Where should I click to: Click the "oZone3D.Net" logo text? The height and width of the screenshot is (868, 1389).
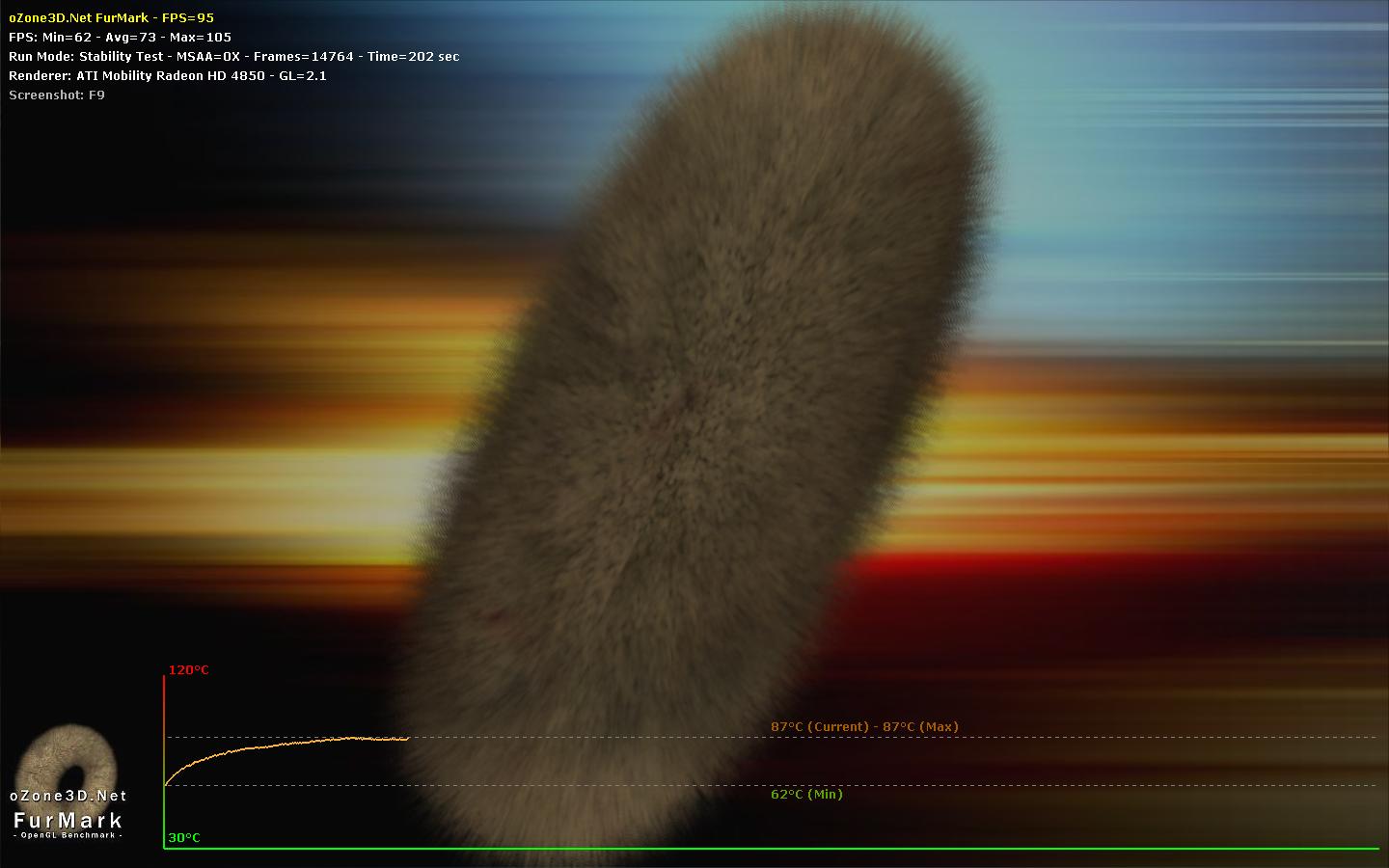click(x=68, y=796)
